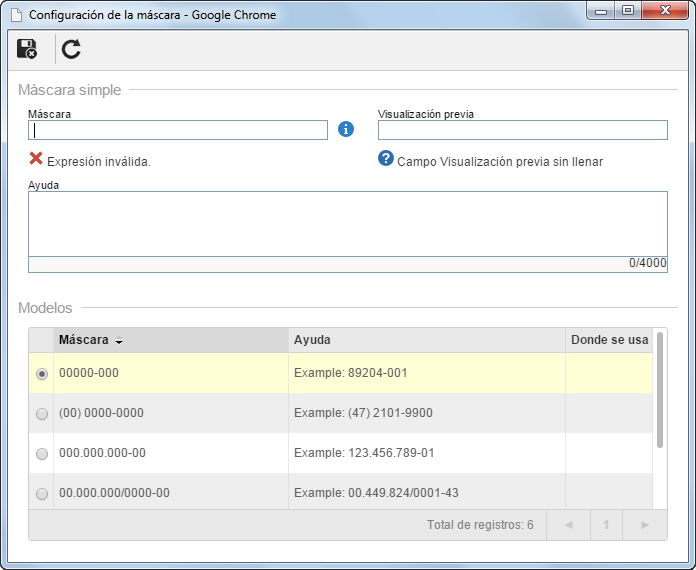Sort by the Máscara column header
This screenshot has height=570, width=696.
(171, 340)
